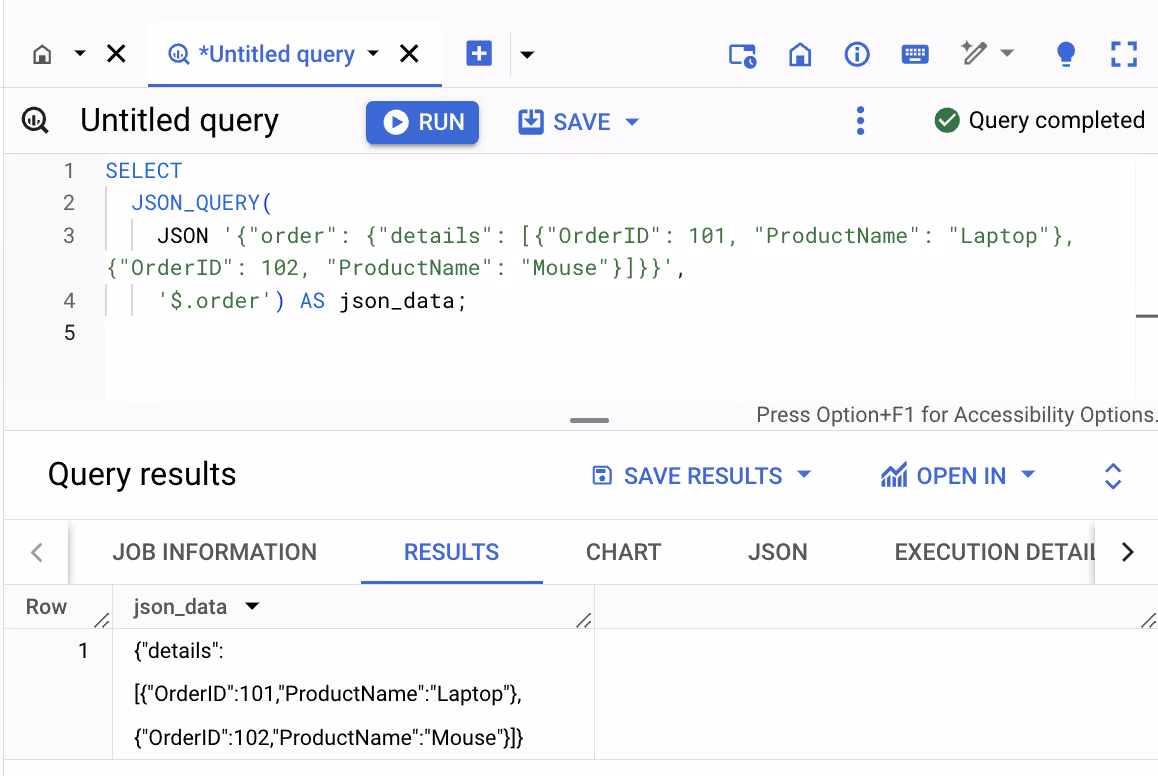Switch to the JOB INFORMATION tab

[x=214, y=552]
